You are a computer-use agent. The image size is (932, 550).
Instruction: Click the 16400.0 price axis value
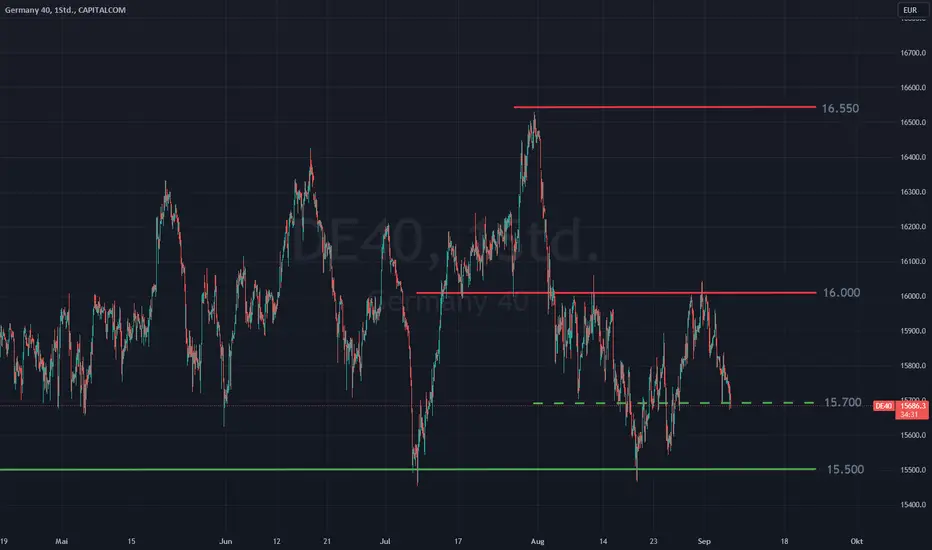[x=913, y=157]
